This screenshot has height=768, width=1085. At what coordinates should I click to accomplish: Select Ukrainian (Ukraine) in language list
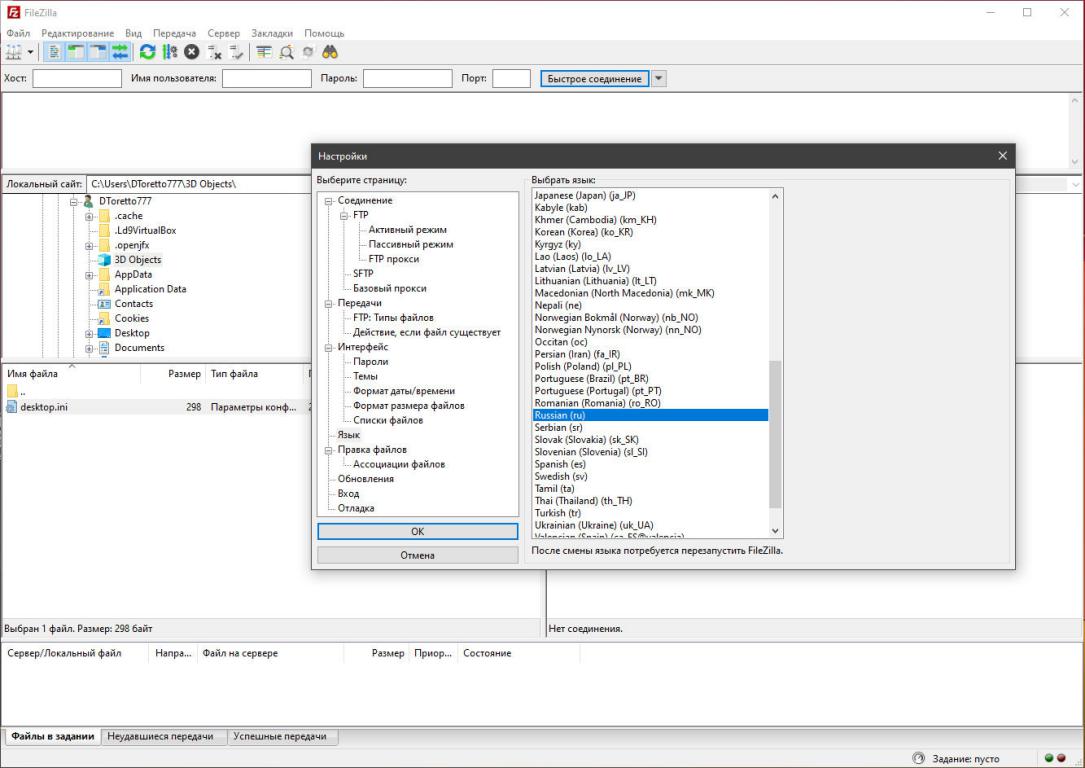click(x=593, y=525)
